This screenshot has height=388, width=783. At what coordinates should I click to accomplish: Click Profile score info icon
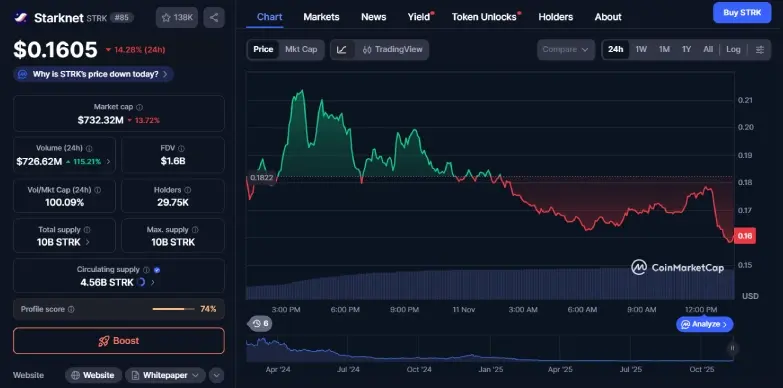pos(71,309)
